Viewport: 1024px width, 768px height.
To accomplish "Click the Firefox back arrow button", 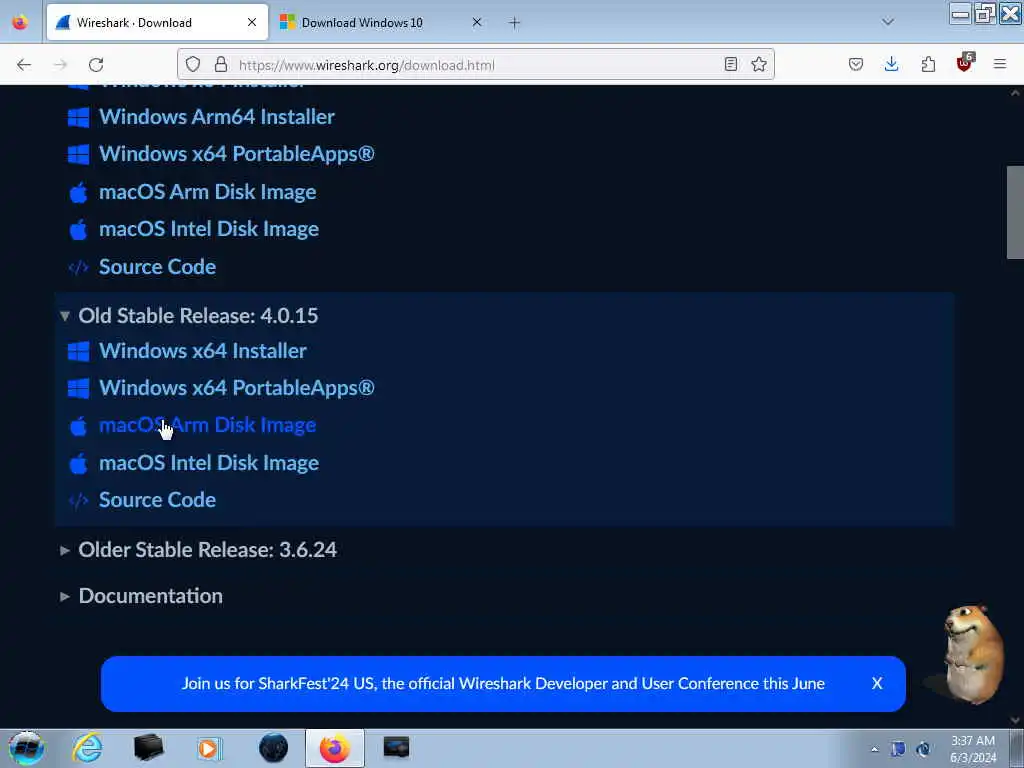I will [24, 65].
